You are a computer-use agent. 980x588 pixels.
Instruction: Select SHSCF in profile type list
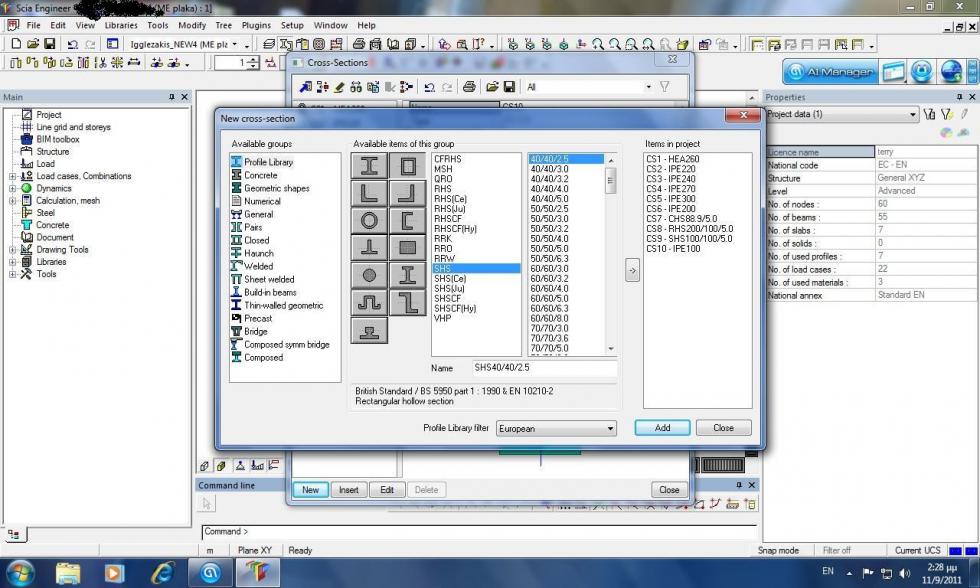448,299
